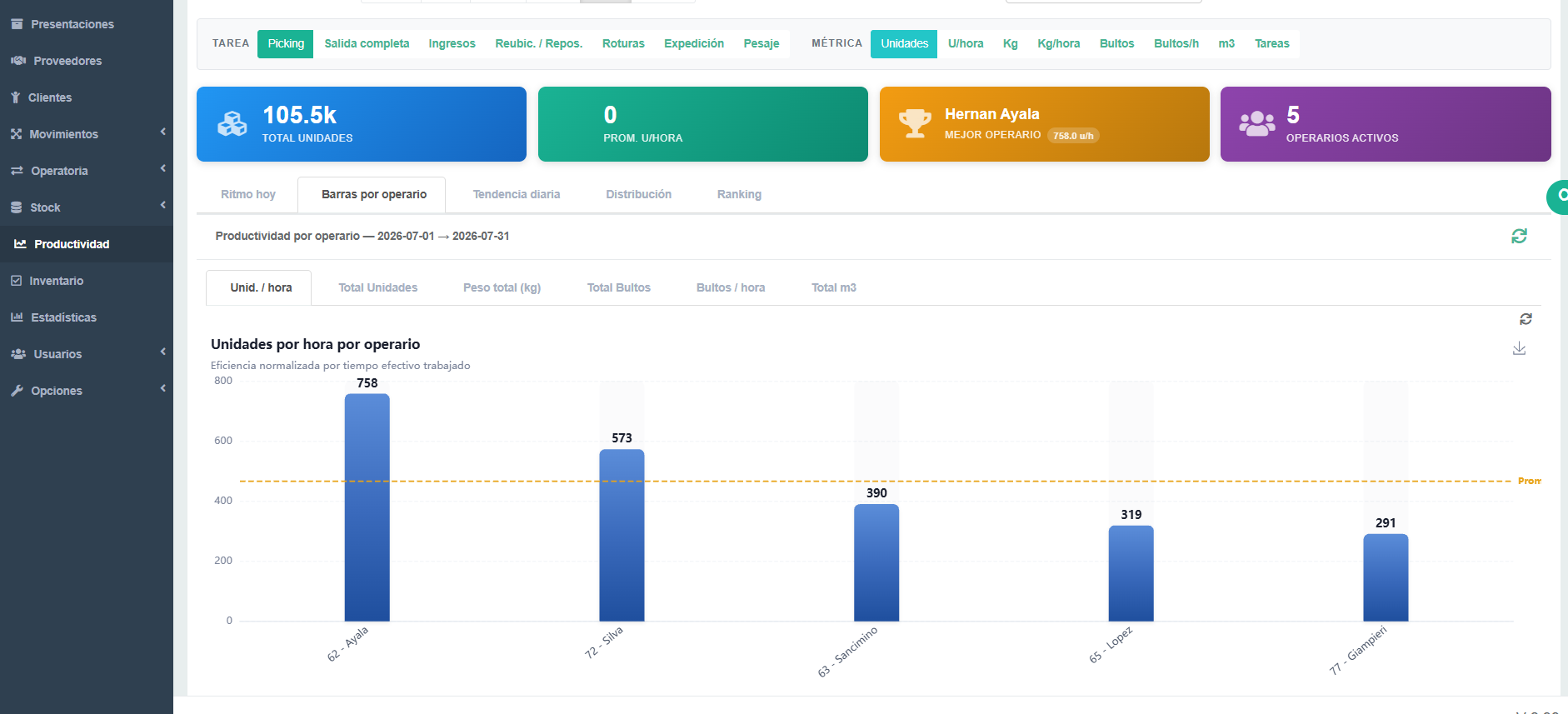1568x714 pixels.
Task: Click the Movimientos arrows icon
Action: pos(16,134)
